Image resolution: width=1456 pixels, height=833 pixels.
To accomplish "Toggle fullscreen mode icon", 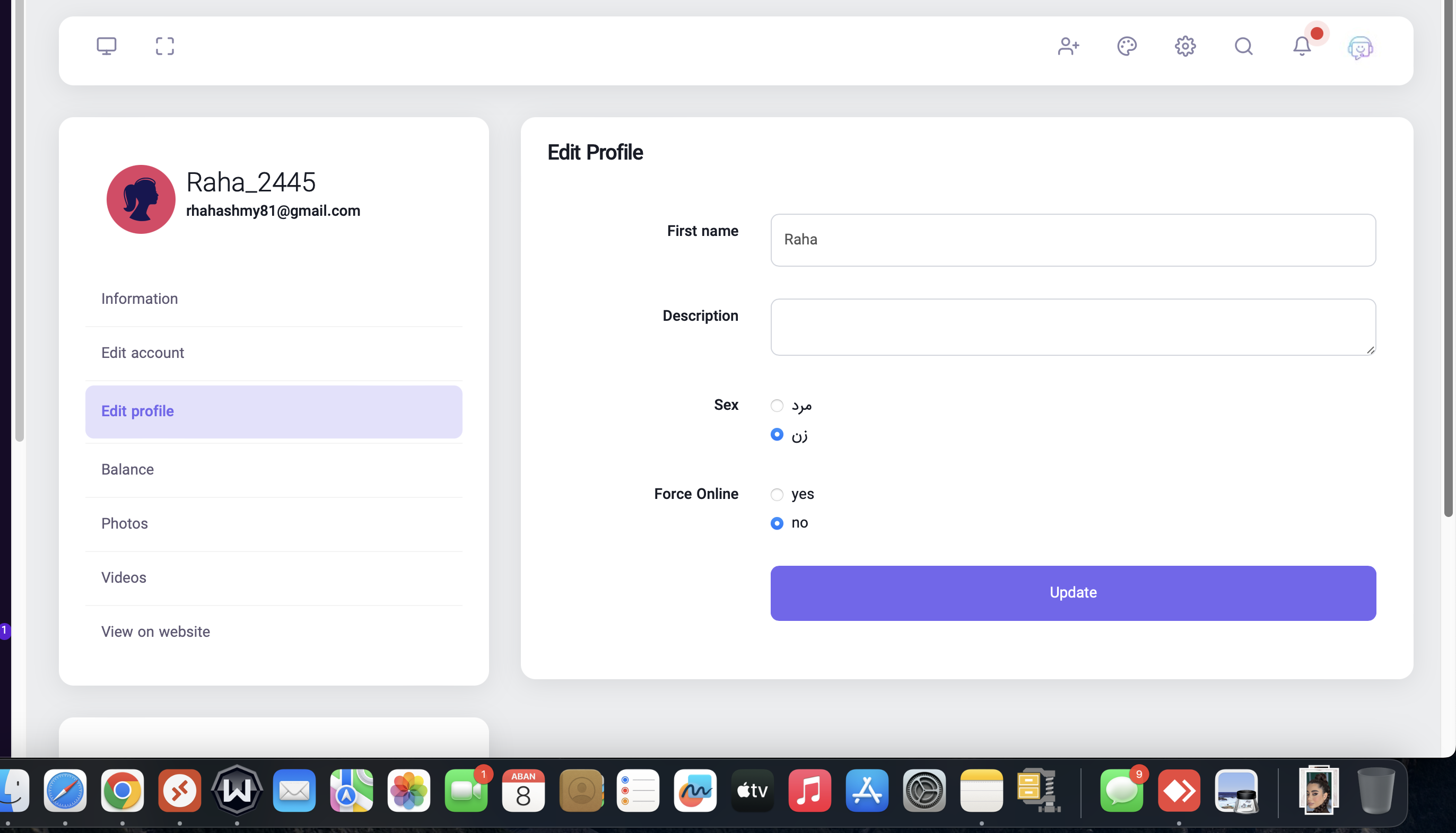I will point(165,46).
